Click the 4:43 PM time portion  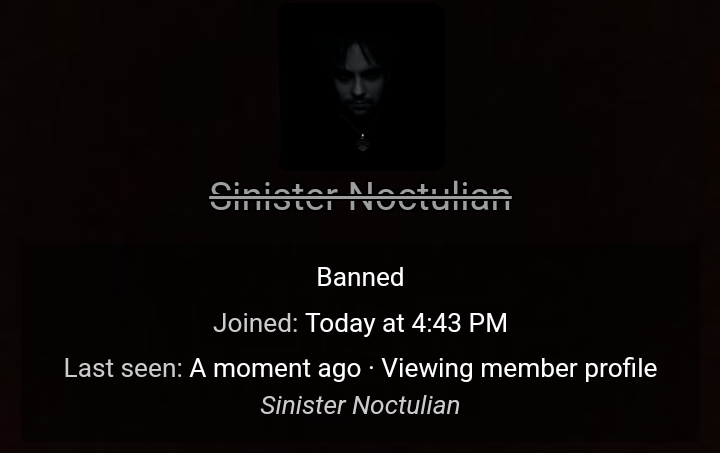point(459,323)
